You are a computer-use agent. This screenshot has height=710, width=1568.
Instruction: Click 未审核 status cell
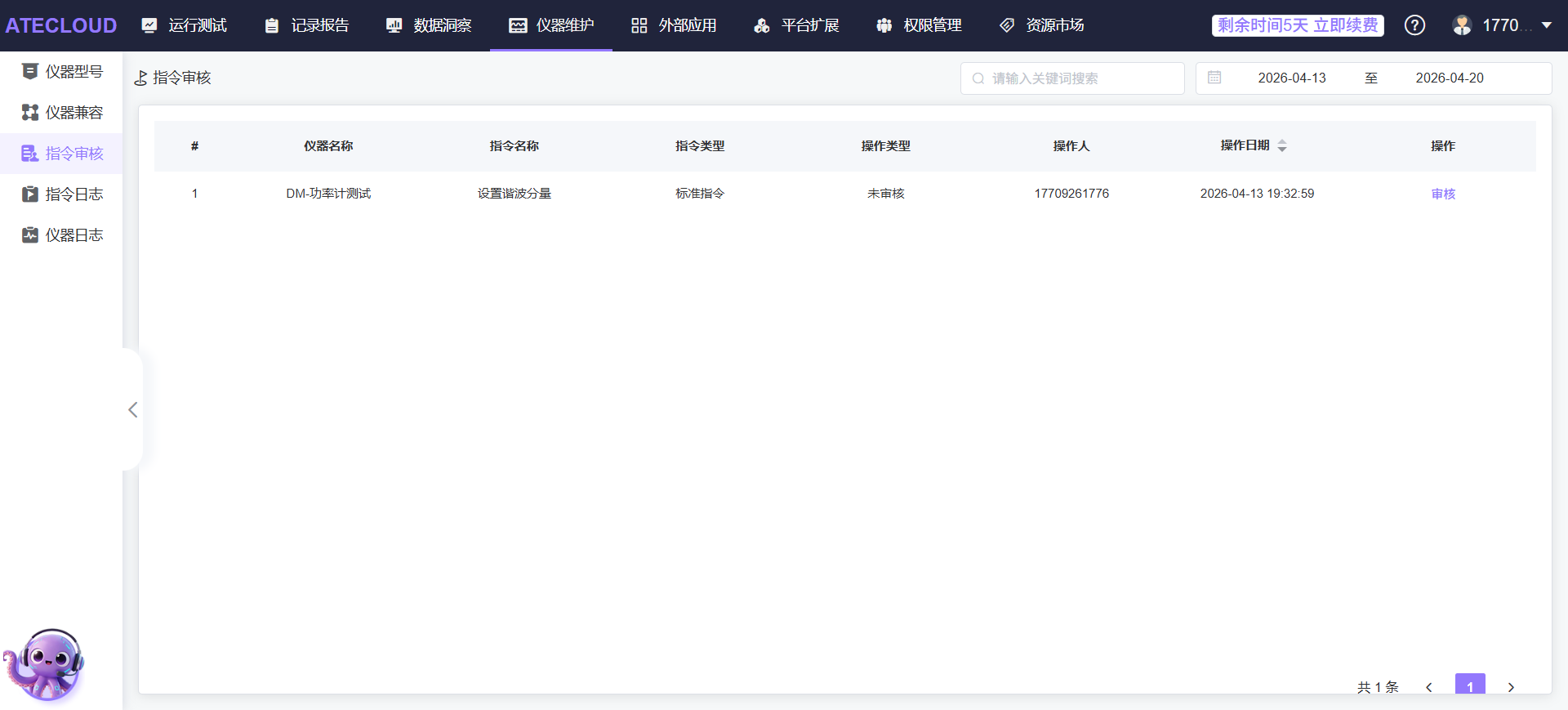pos(886,194)
